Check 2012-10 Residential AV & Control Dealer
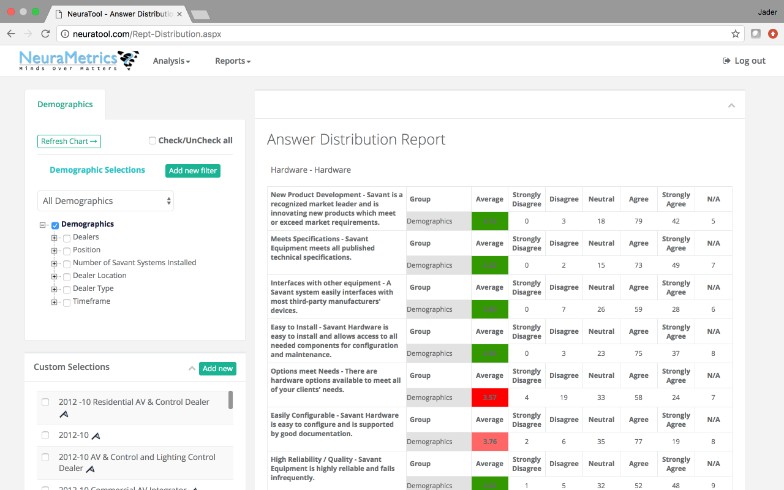Screen dimensions: 784x490 [x=45, y=402]
